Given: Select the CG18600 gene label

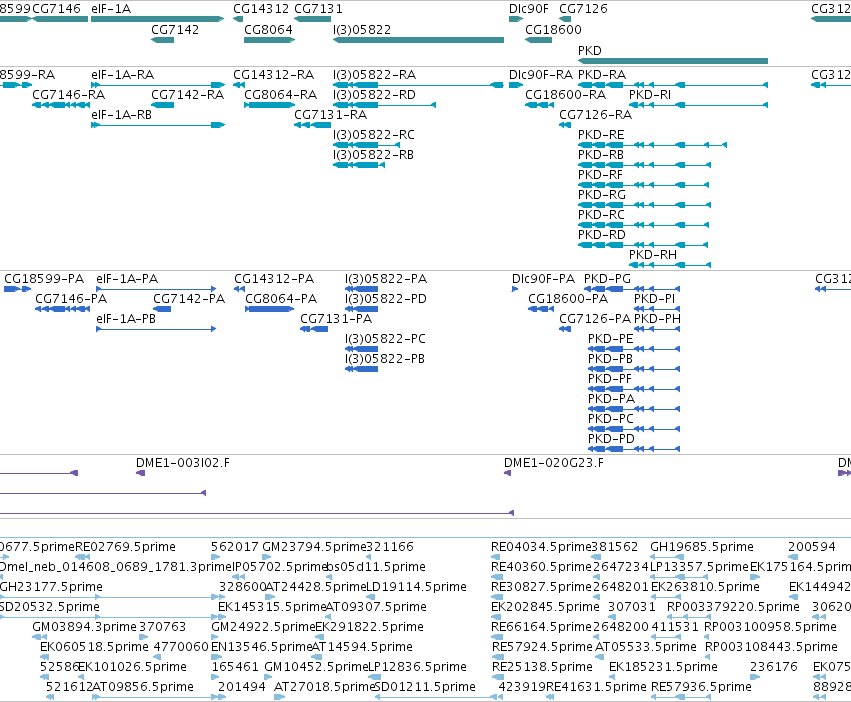Looking at the screenshot, I should click(553, 29).
